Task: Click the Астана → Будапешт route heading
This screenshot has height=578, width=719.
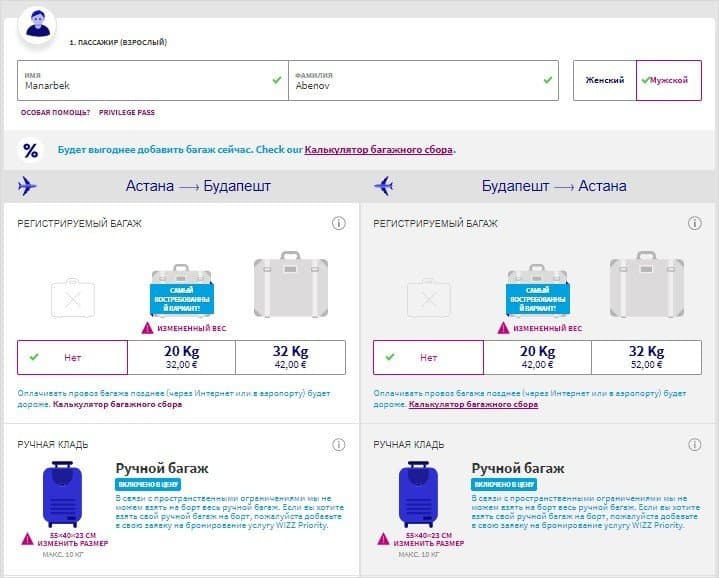Action: 198,186
